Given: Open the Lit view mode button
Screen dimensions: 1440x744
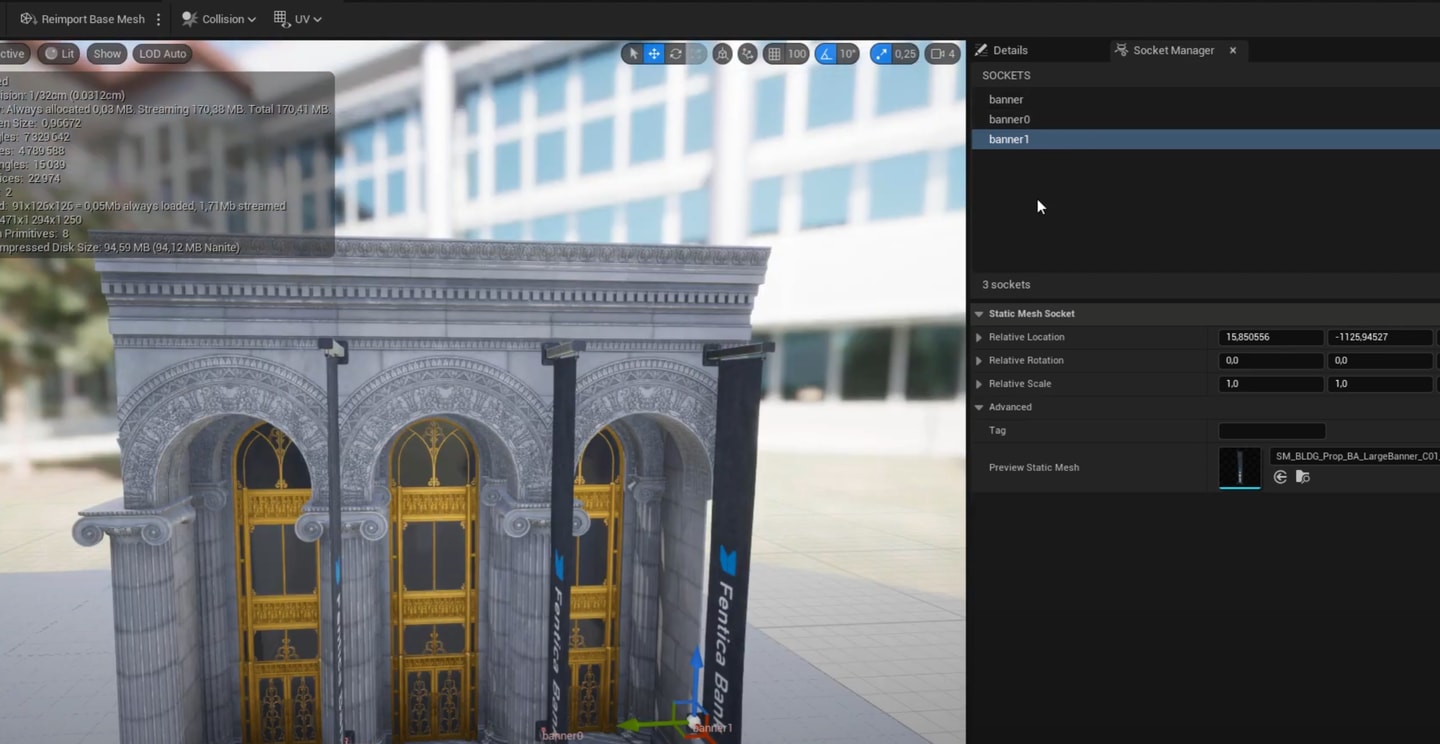Looking at the screenshot, I should (x=59, y=54).
